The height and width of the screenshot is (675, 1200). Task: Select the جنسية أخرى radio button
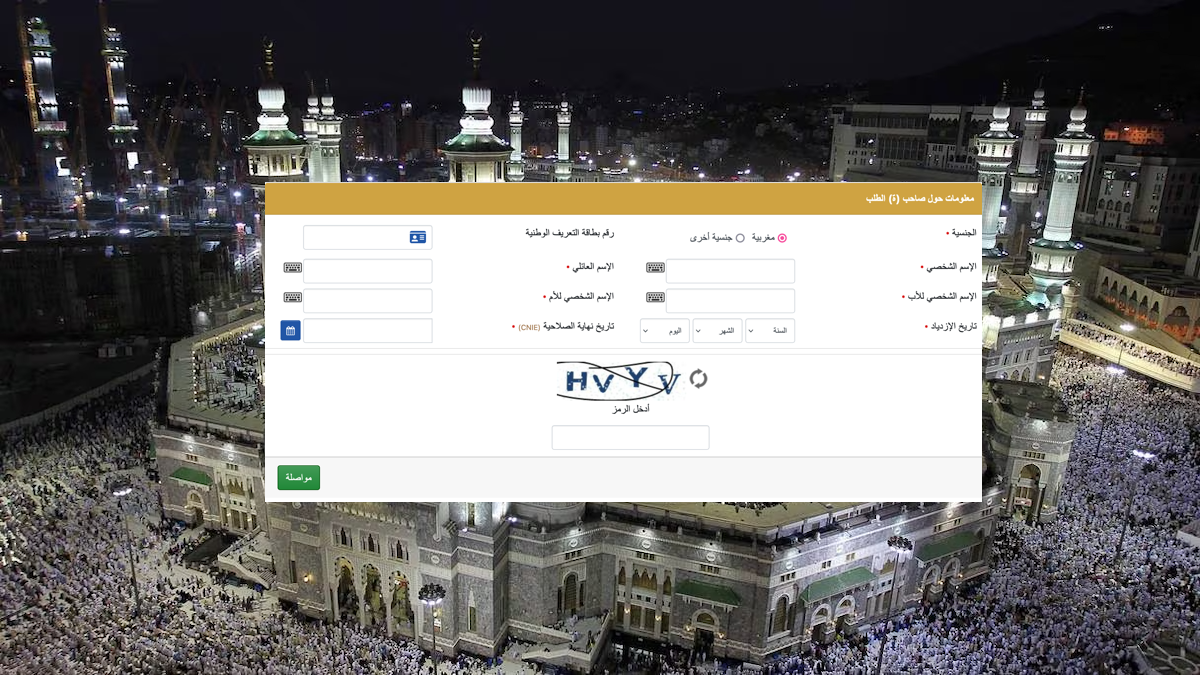[740, 238]
